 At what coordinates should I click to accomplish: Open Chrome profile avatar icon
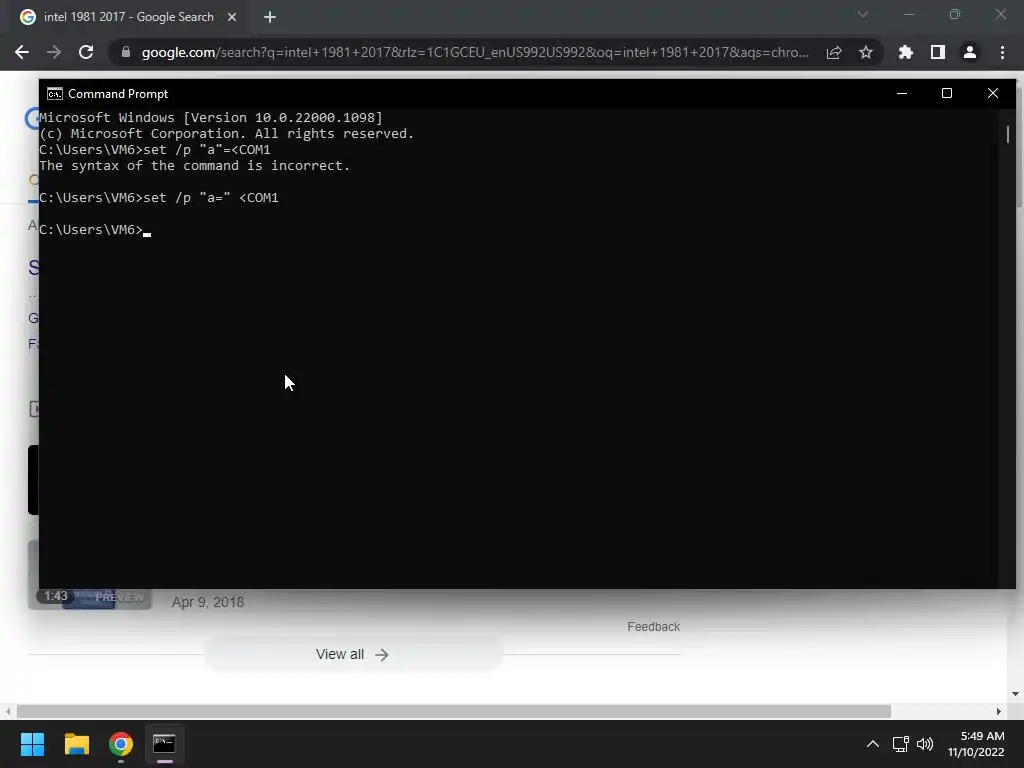point(970,52)
